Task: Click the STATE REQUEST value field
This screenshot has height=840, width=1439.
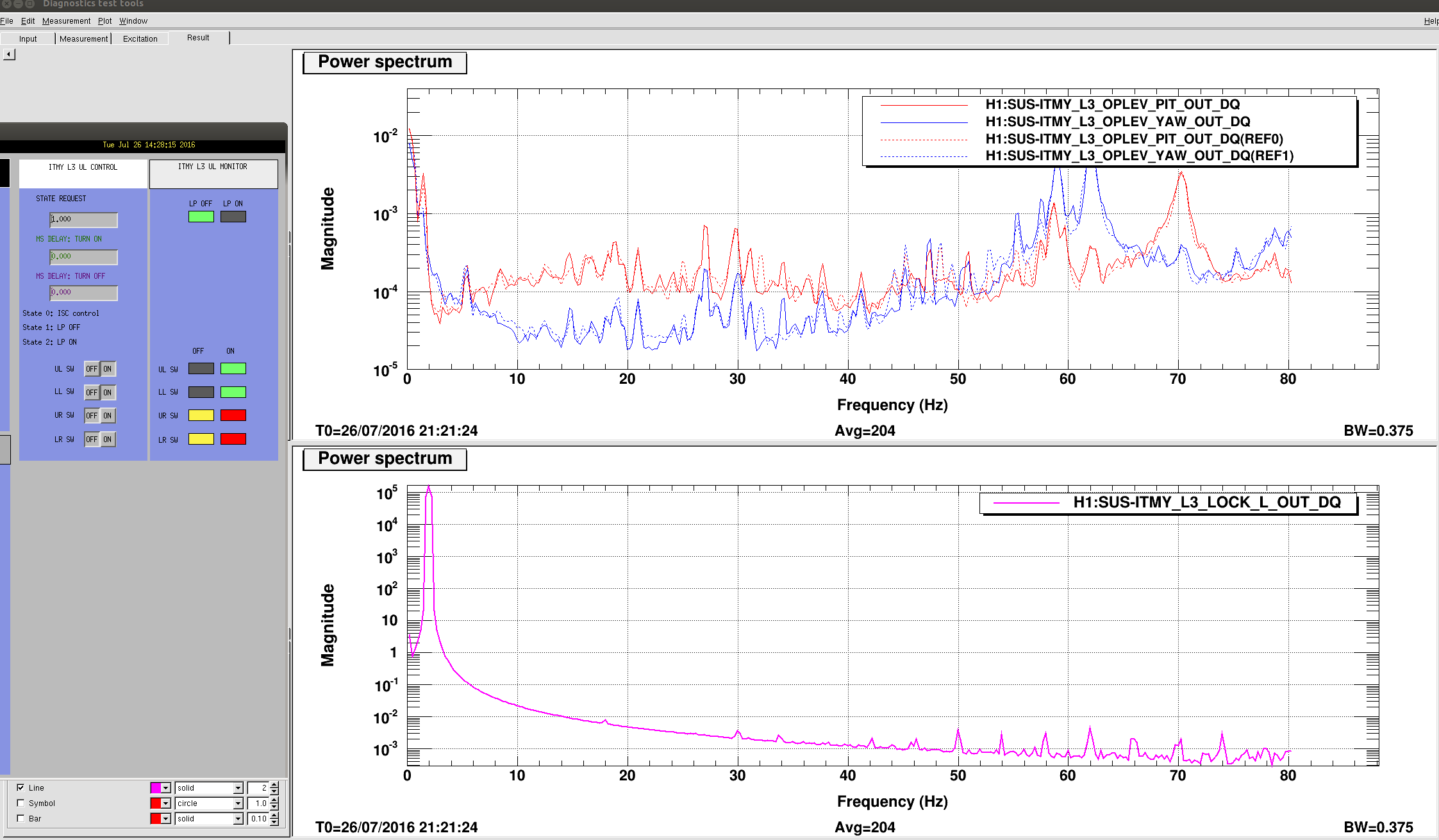Action: point(84,220)
